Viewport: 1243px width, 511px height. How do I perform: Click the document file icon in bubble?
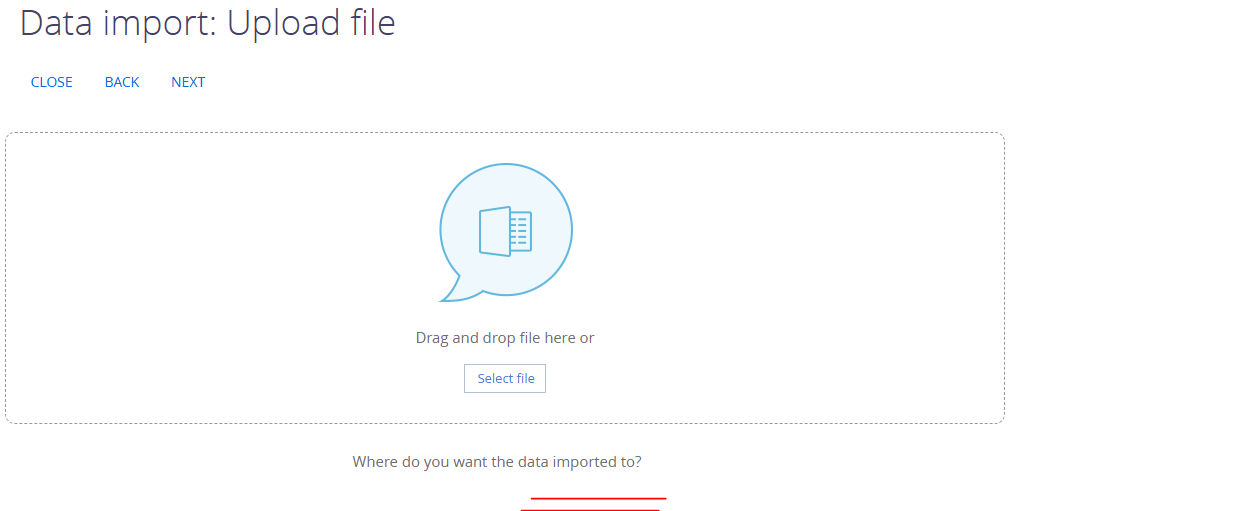(x=506, y=231)
